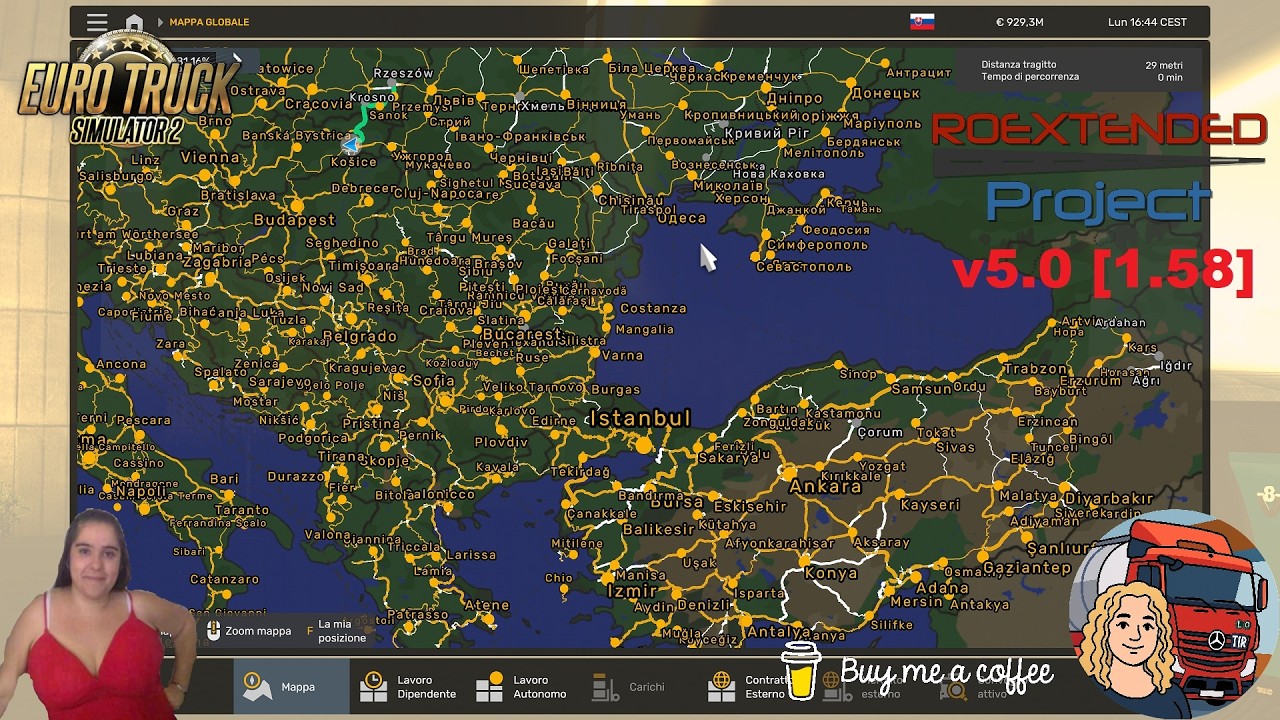Viewport: 1280px width, 720px height.
Task: Open the Carichi tab
Action: 640,687
